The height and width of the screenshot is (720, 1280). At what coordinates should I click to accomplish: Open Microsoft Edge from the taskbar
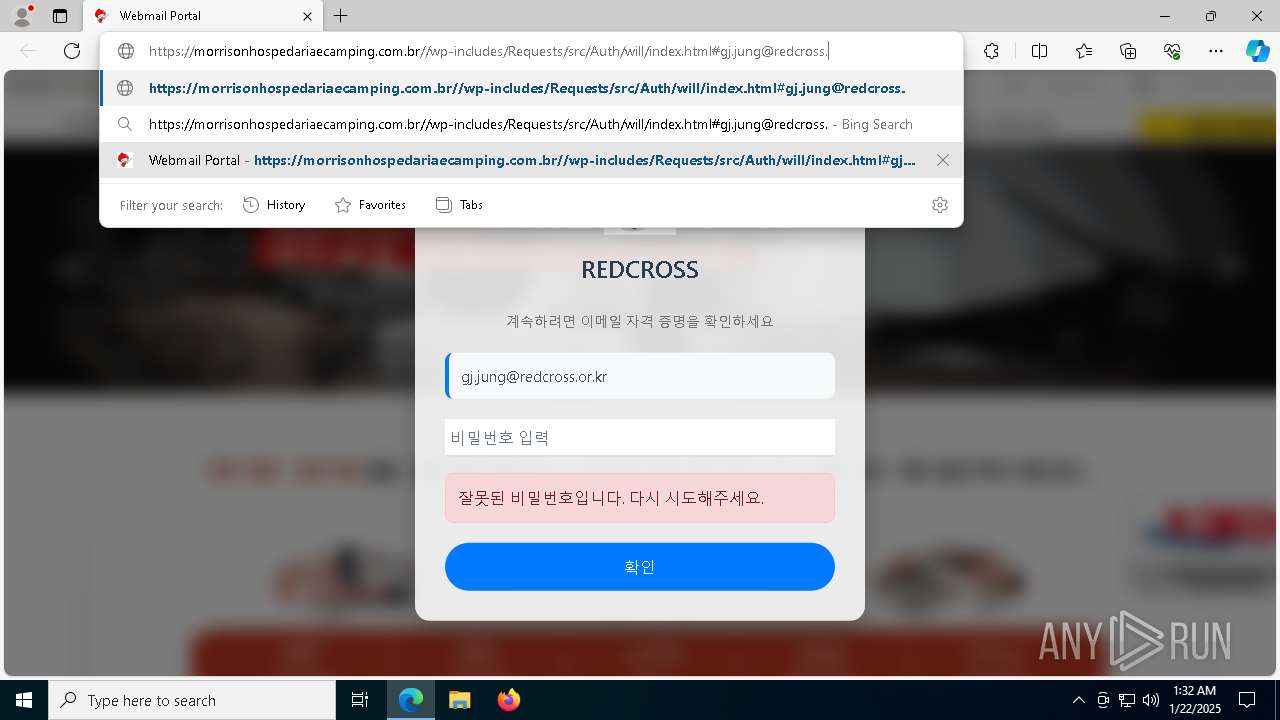[x=411, y=700]
